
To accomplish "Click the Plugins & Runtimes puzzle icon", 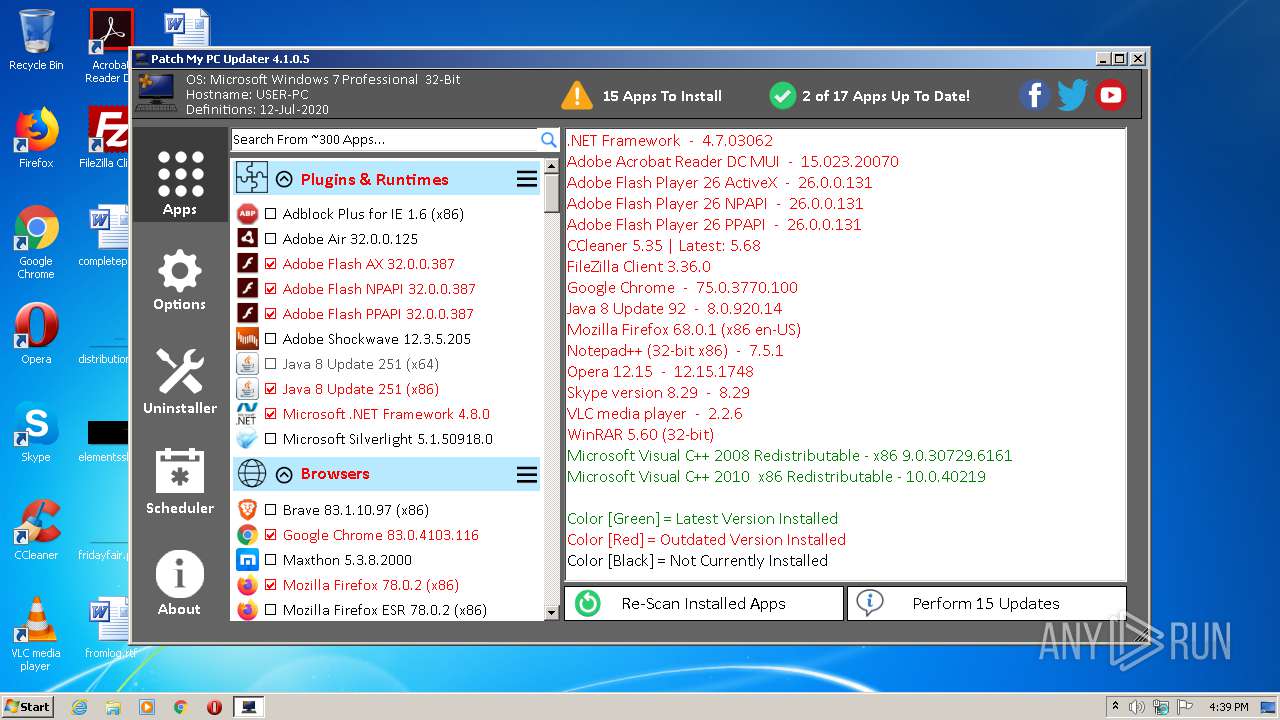I will 251,179.
